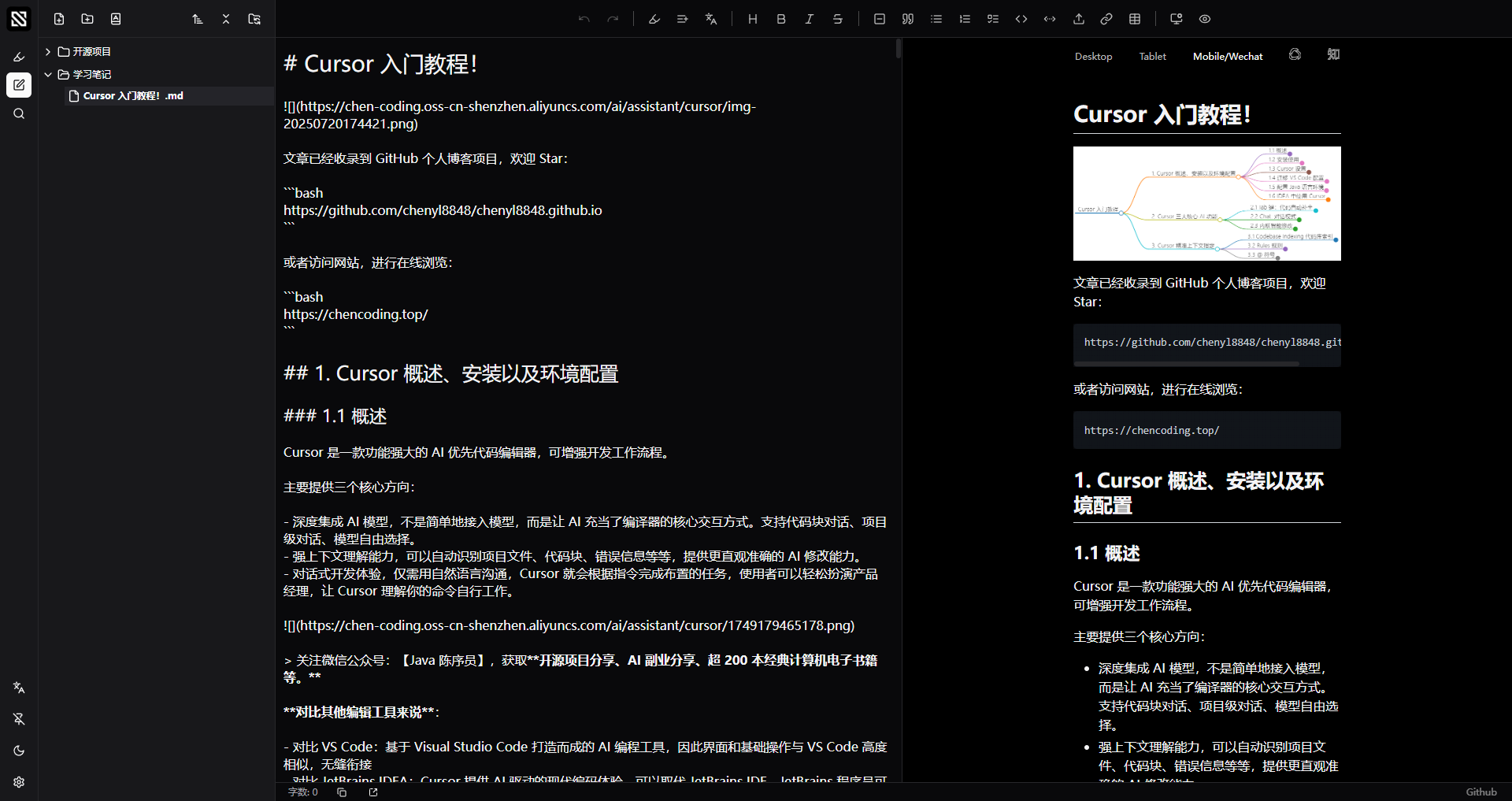Create a new folder with folder-plus icon
Image resolution: width=1512 pixels, height=801 pixels.
tap(87, 19)
